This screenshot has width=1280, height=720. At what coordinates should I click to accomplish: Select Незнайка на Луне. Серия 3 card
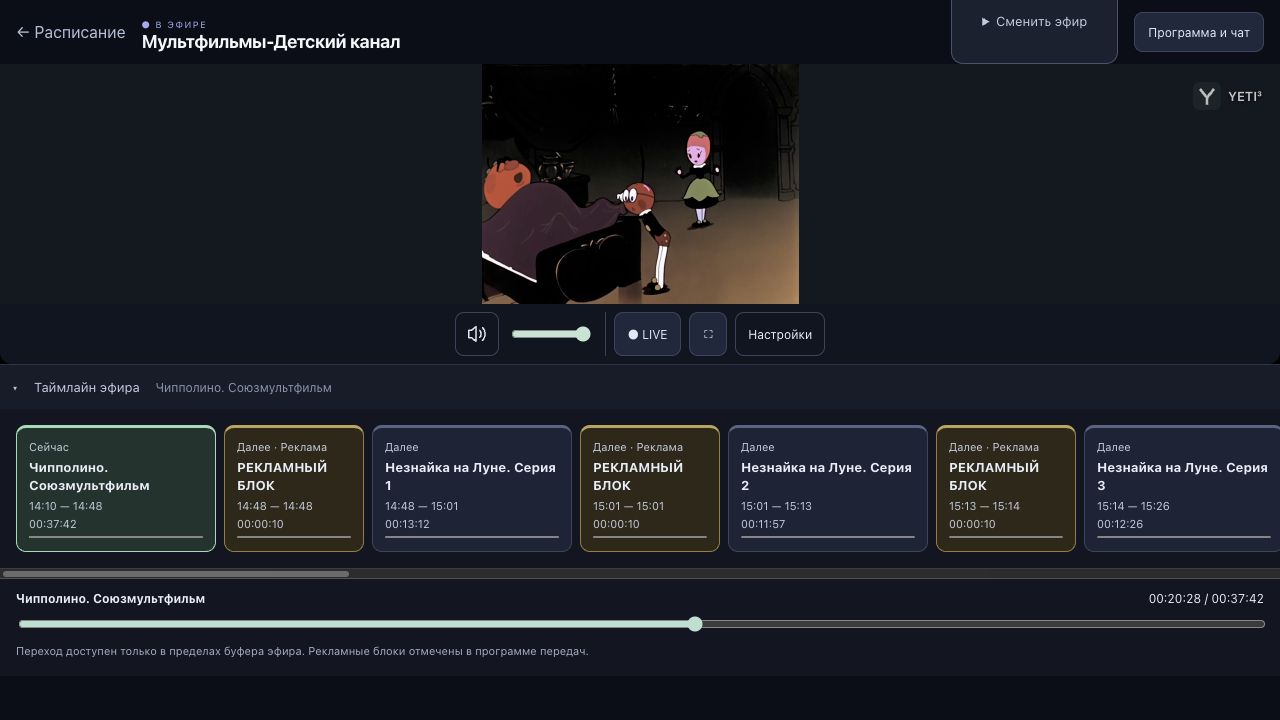(1182, 488)
